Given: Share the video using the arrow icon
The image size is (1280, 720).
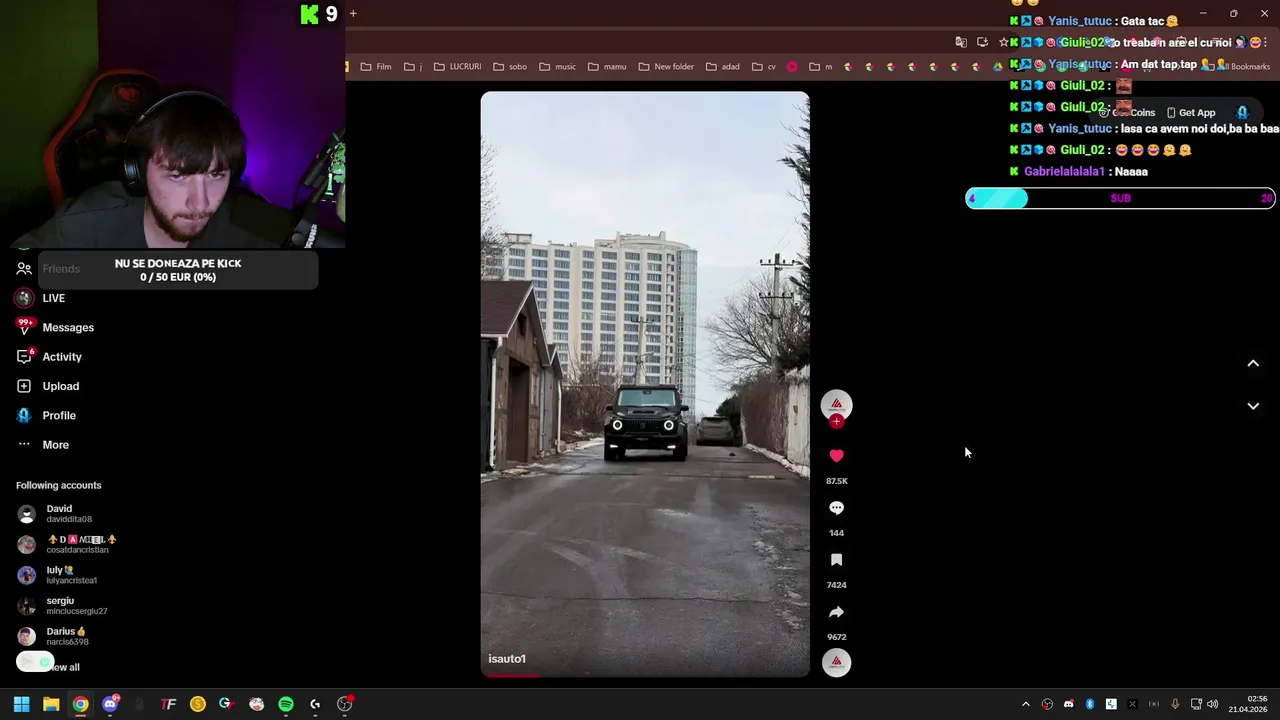Looking at the screenshot, I should tap(836, 612).
